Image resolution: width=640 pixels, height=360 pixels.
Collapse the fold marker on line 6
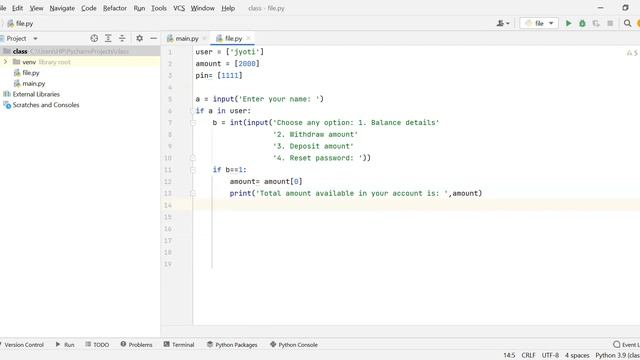[x=193, y=111]
